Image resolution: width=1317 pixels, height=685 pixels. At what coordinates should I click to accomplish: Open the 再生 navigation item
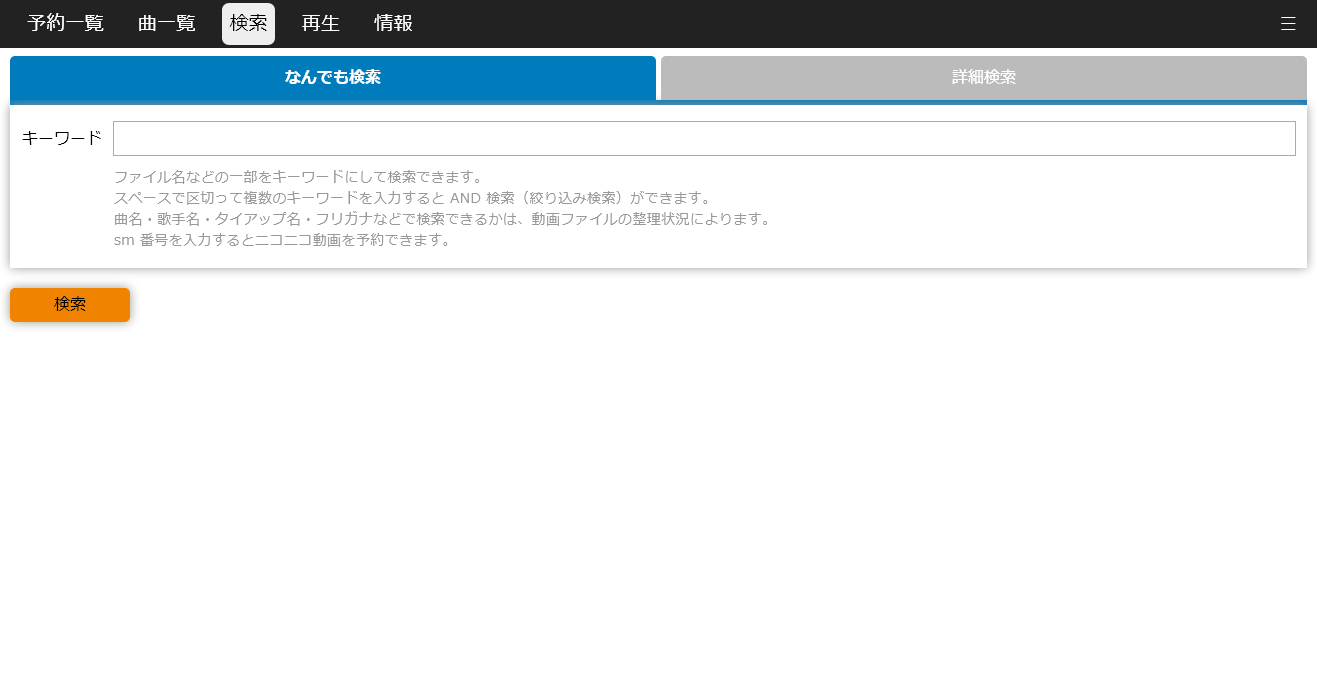(321, 24)
